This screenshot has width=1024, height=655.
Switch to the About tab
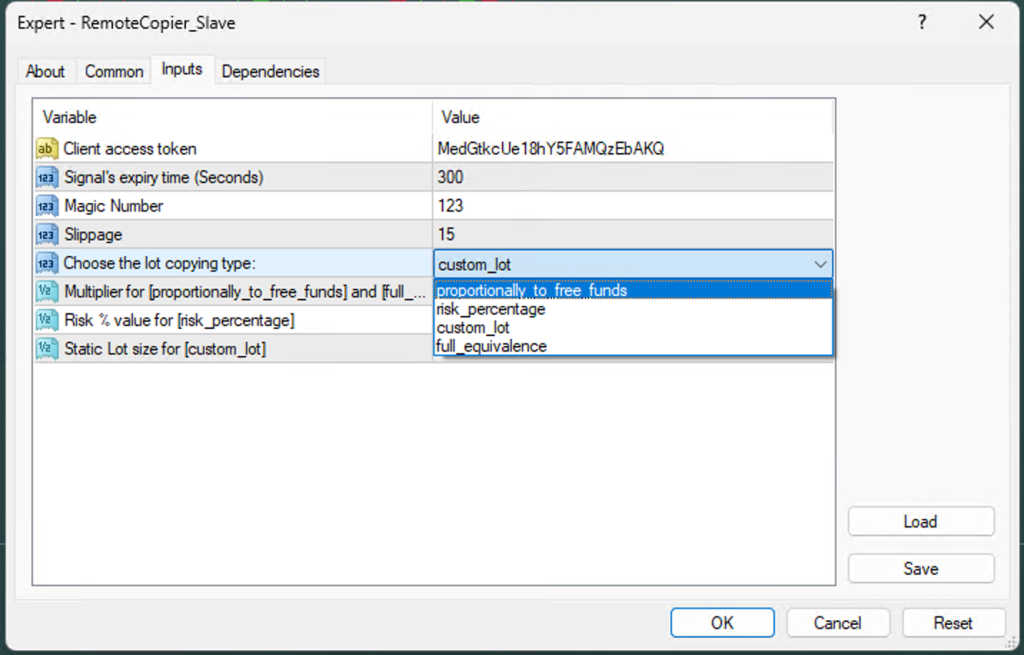pyautogui.click(x=45, y=71)
